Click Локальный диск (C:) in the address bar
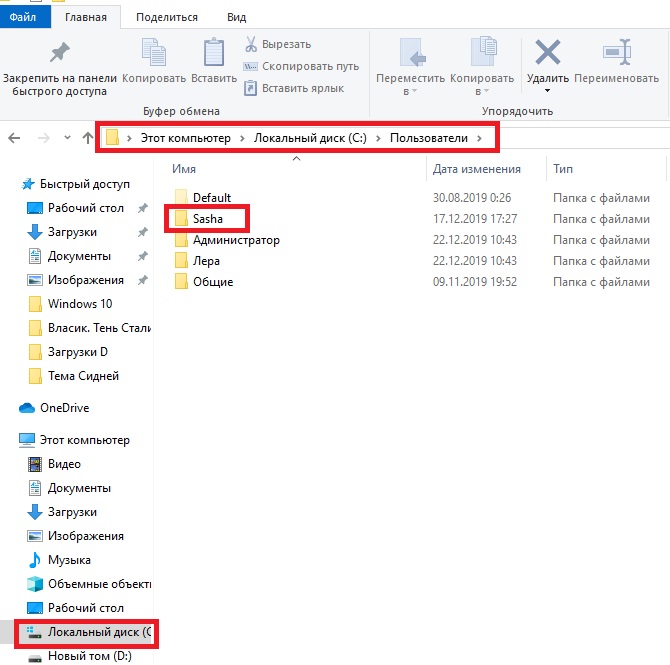Viewport: 670px width, 665px height. point(310,138)
